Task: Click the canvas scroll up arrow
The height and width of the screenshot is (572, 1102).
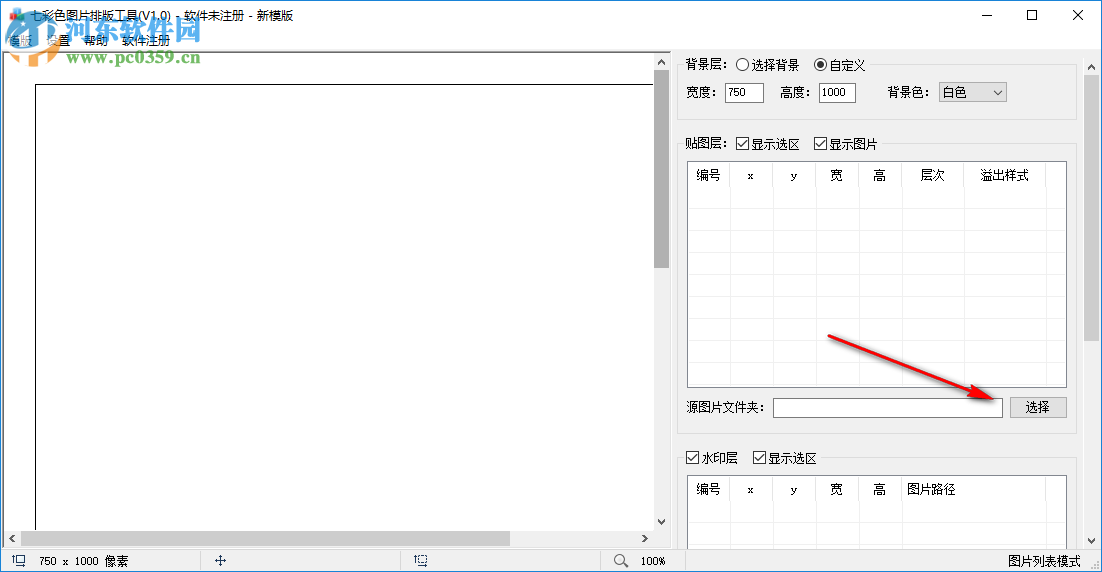Action: click(661, 62)
